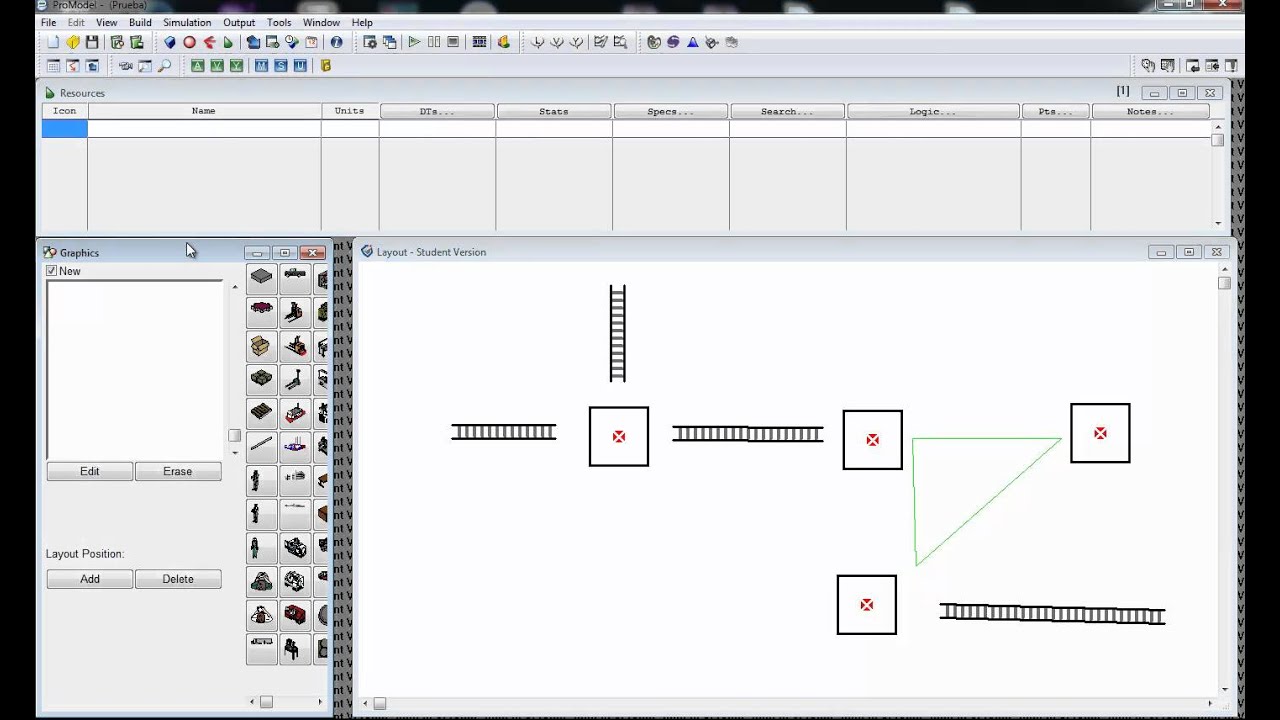Click the Graphics library horizontal scrollbar

pos(287,702)
